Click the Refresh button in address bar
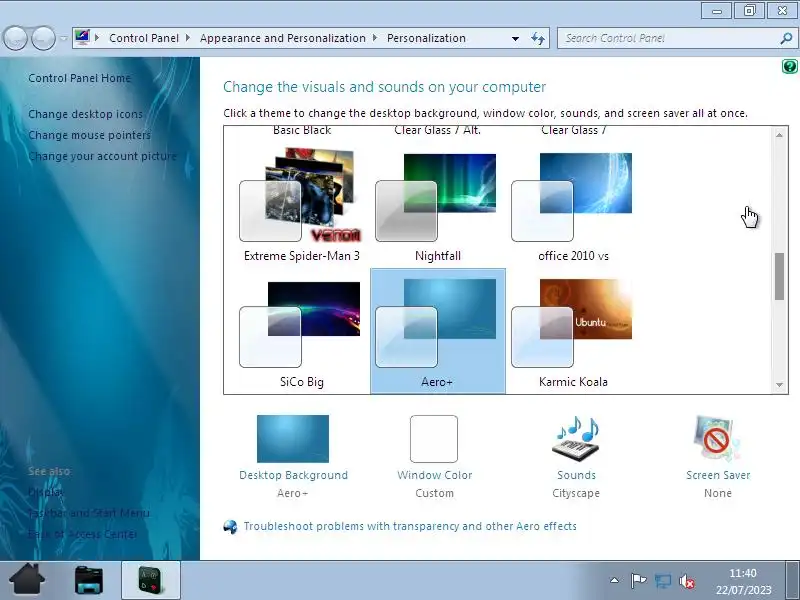This screenshot has width=800, height=600. (538, 38)
